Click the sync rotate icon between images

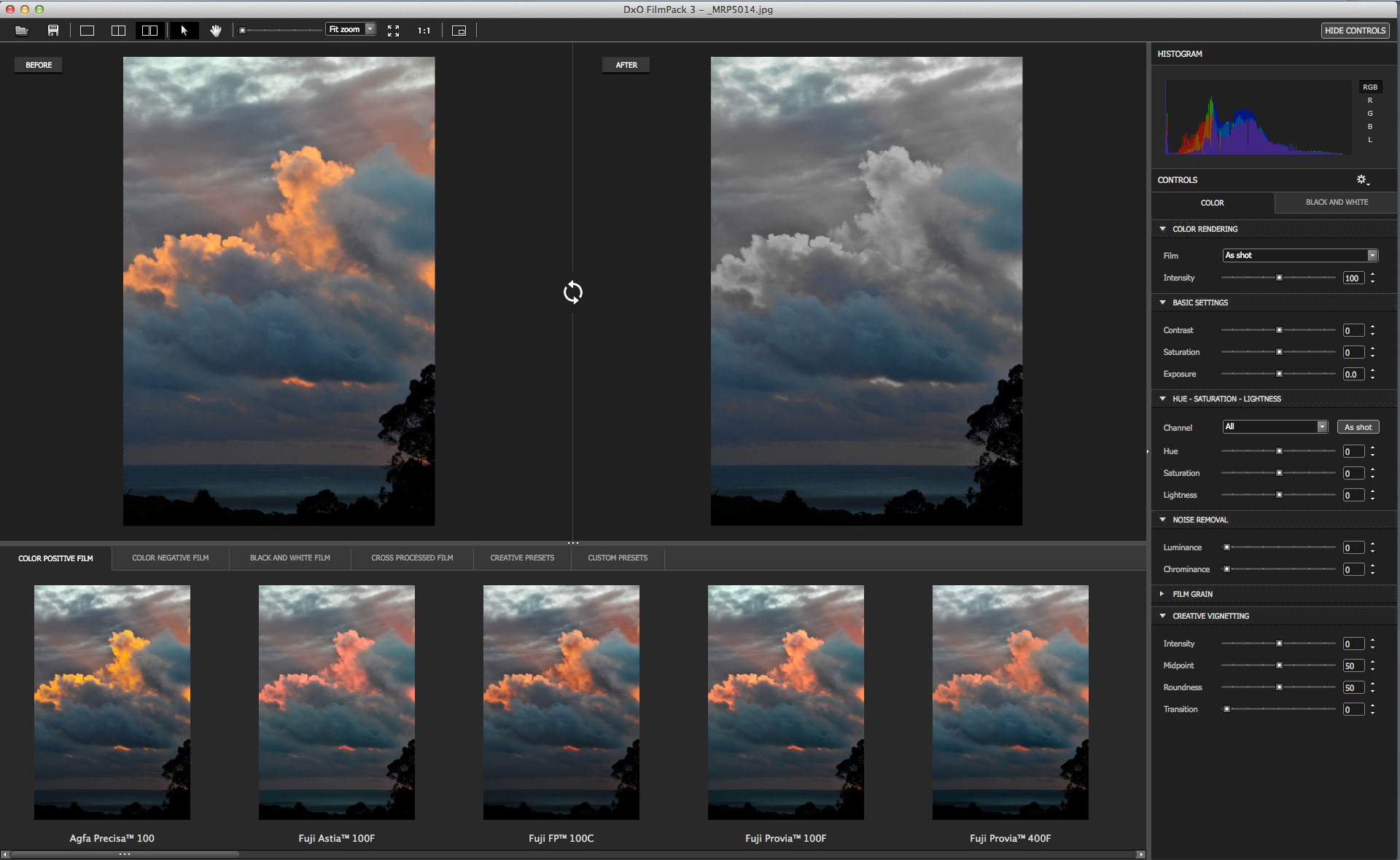click(x=573, y=292)
